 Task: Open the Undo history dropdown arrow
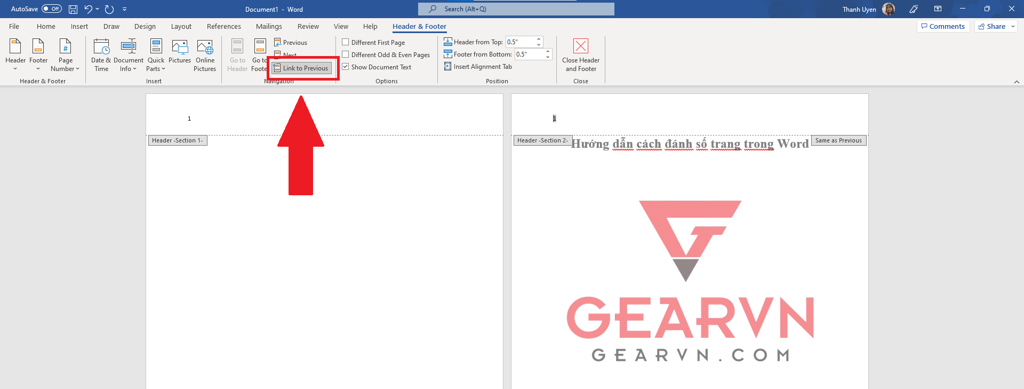click(97, 9)
